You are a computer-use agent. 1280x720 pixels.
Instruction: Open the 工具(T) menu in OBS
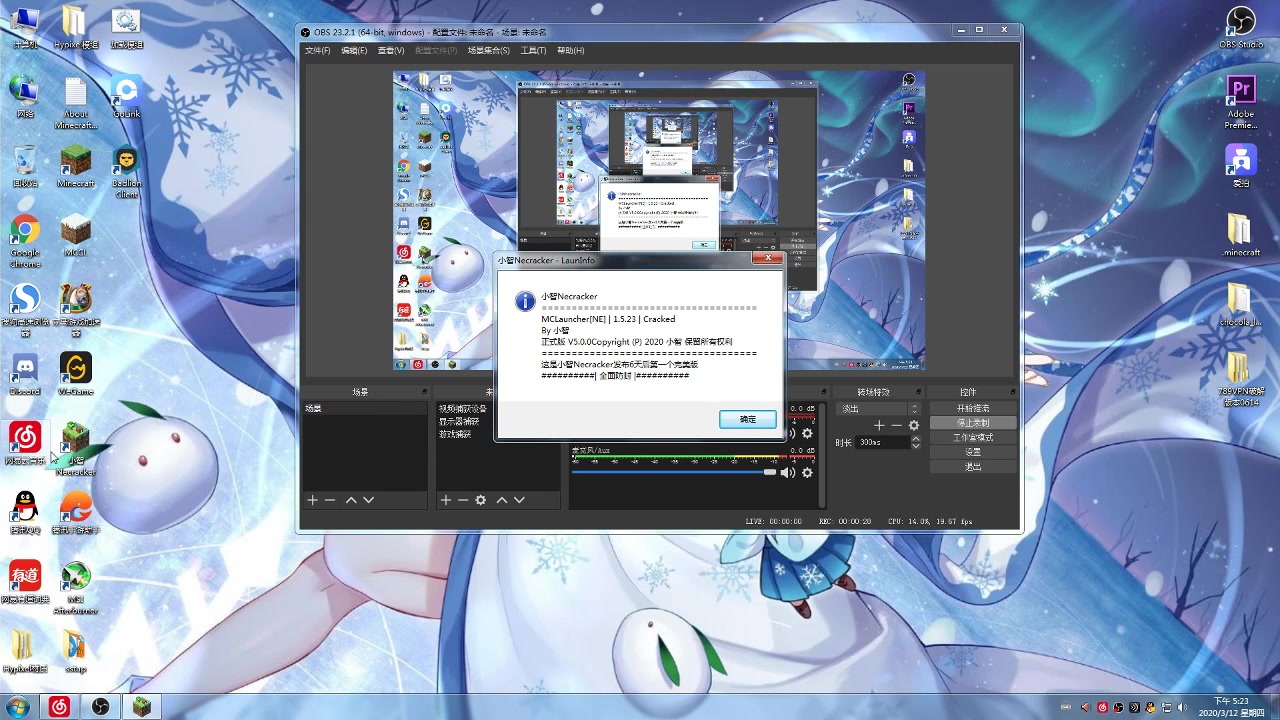pos(533,50)
